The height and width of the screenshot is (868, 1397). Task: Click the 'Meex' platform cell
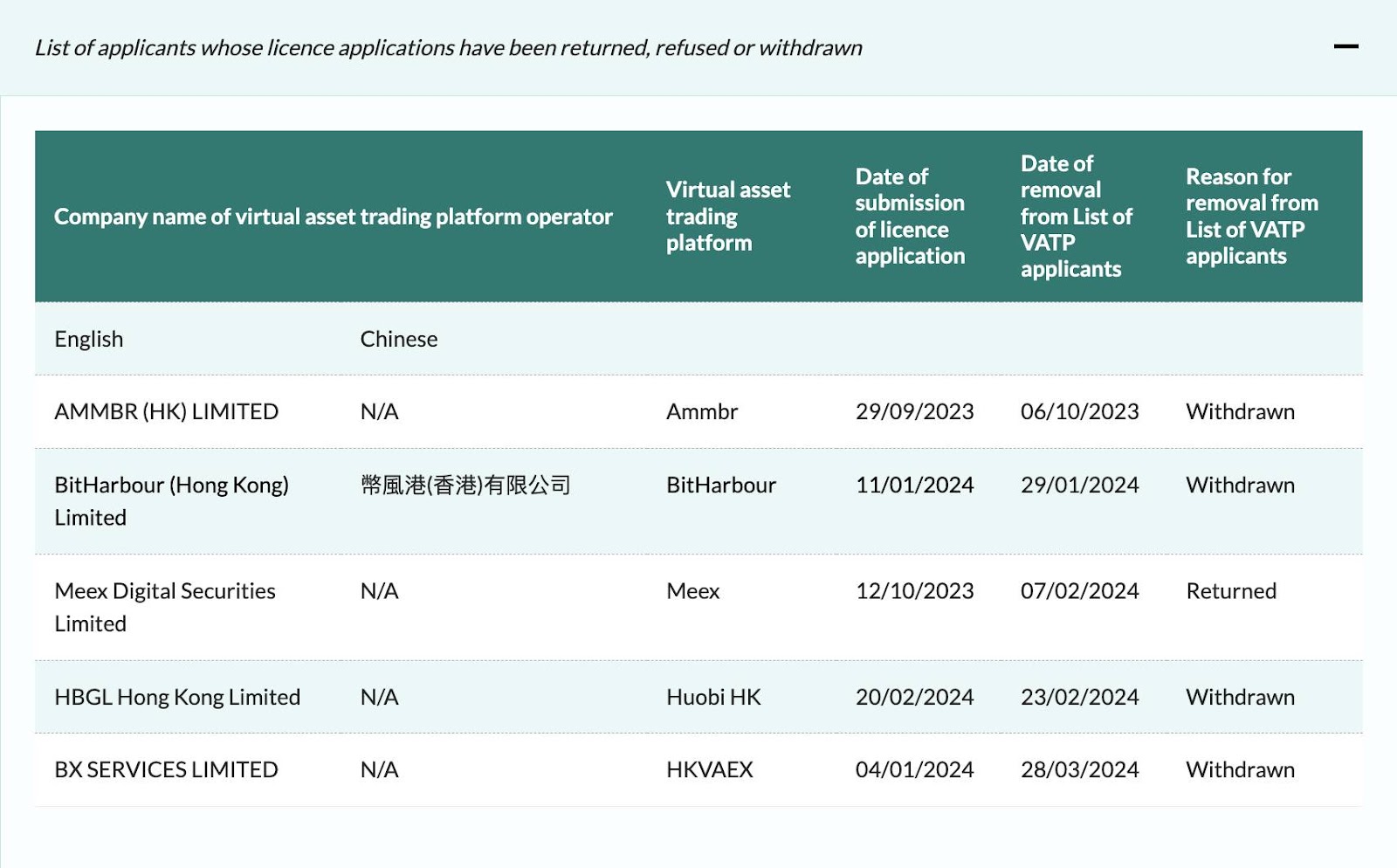point(692,591)
